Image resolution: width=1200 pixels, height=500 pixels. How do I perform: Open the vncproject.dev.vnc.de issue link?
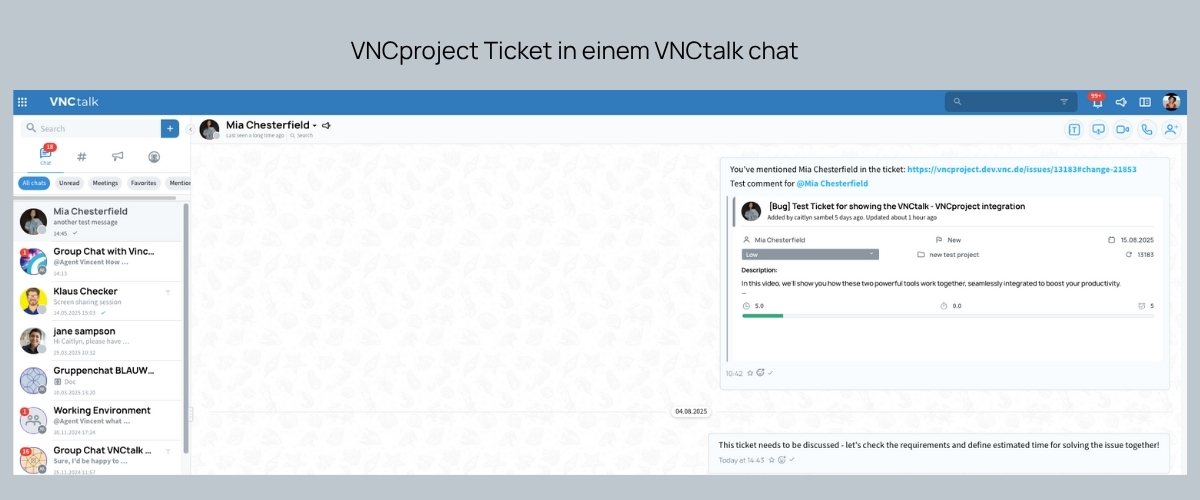[1022, 170]
